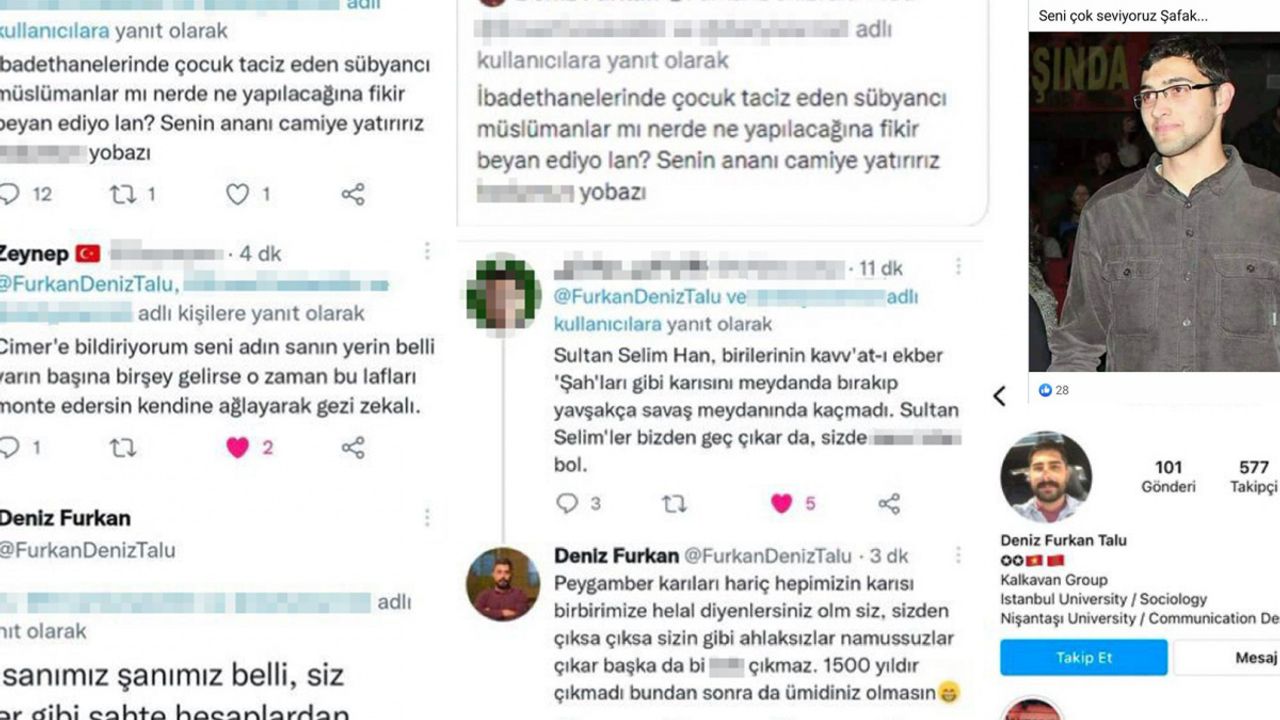Image resolution: width=1280 pixels, height=720 pixels.
Task: Open more options on Deniz Furkan's left tweet
Action: [427, 517]
